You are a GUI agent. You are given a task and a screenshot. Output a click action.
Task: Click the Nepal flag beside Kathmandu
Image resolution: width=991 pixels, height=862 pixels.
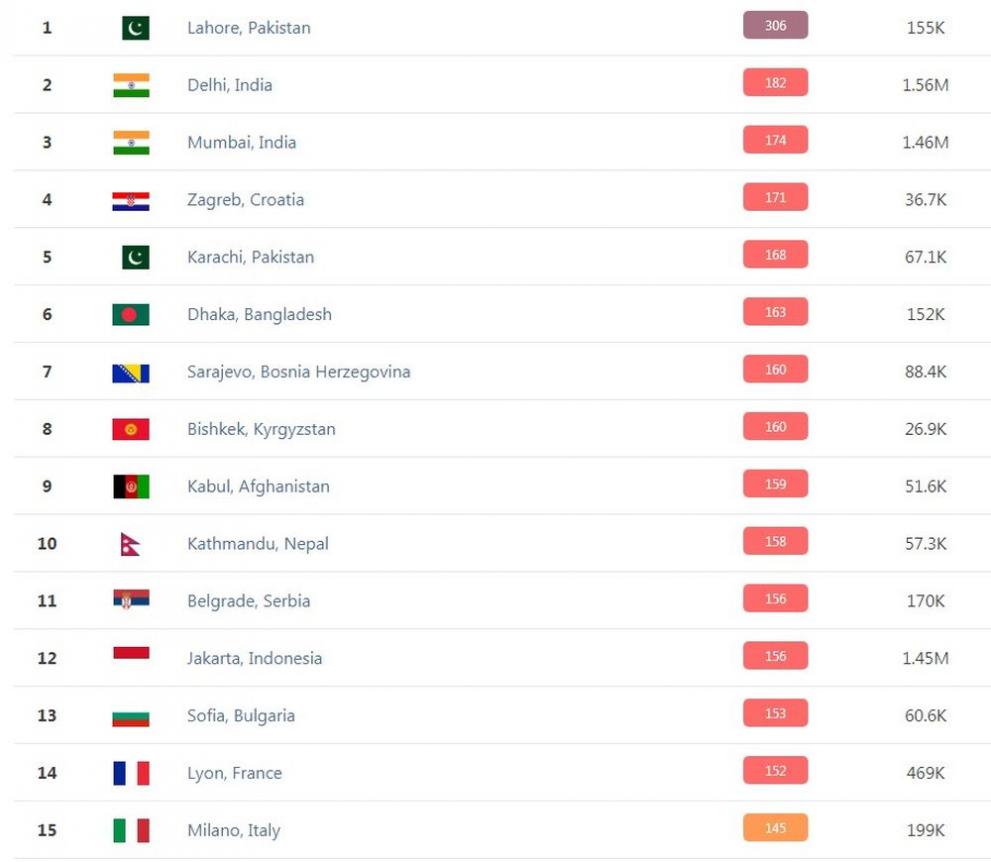click(131, 544)
